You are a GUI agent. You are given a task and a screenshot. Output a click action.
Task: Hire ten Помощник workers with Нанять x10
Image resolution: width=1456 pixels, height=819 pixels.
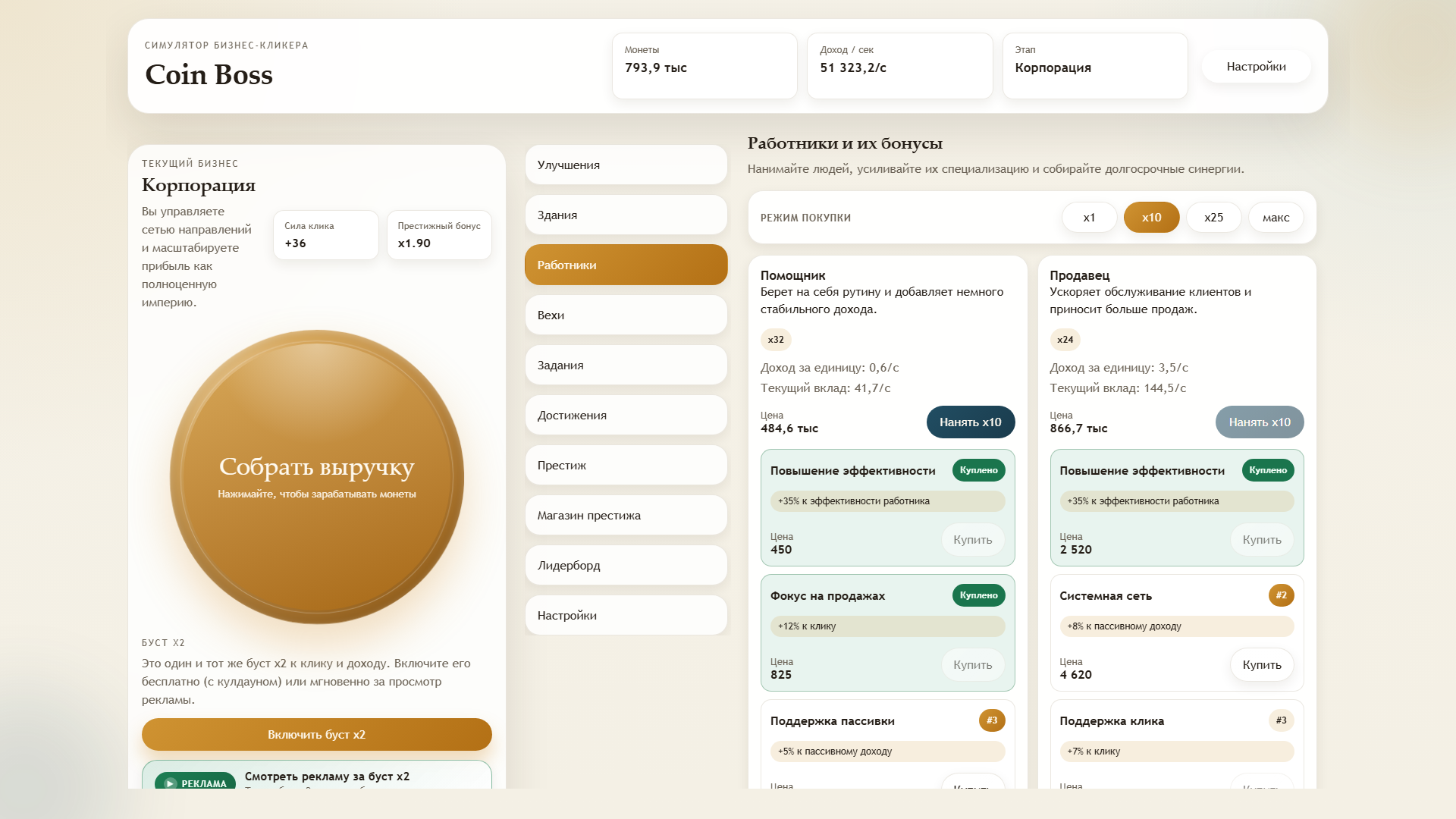pyautogui.click(x=971, y=422)
